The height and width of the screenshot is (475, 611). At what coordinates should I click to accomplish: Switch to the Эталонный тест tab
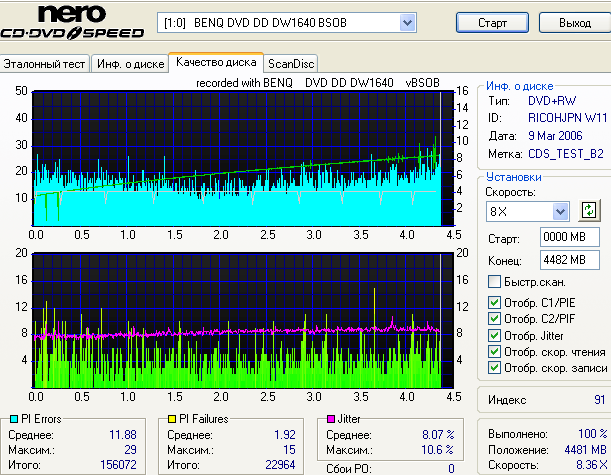pos(44,64)
